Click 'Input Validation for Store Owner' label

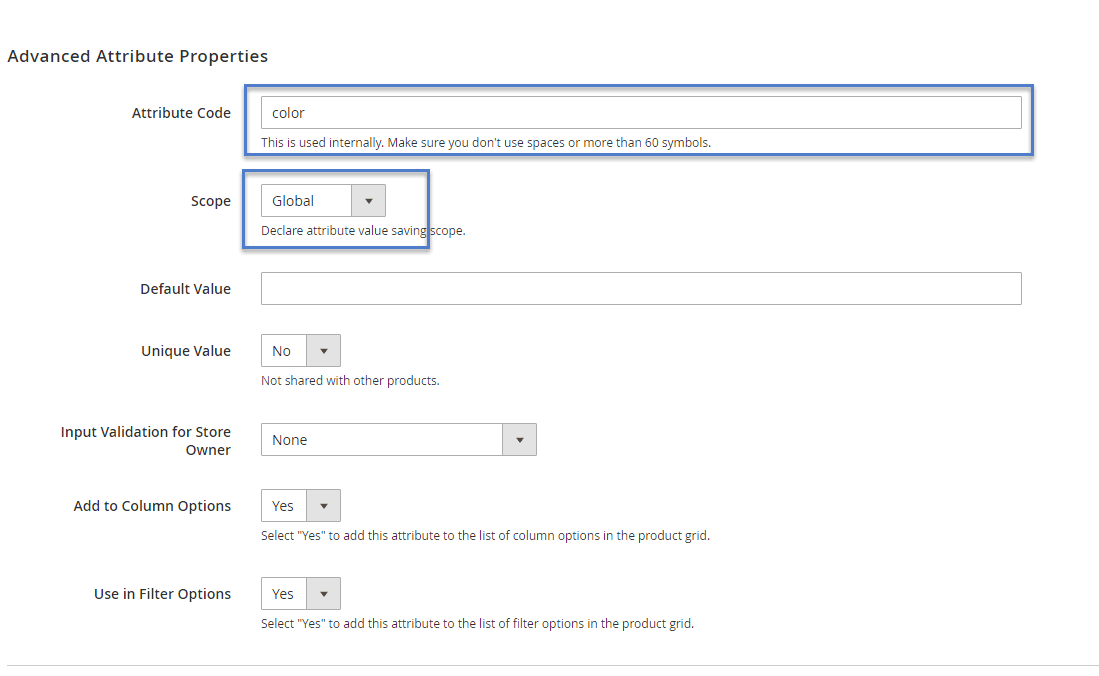tap(145, 441)
